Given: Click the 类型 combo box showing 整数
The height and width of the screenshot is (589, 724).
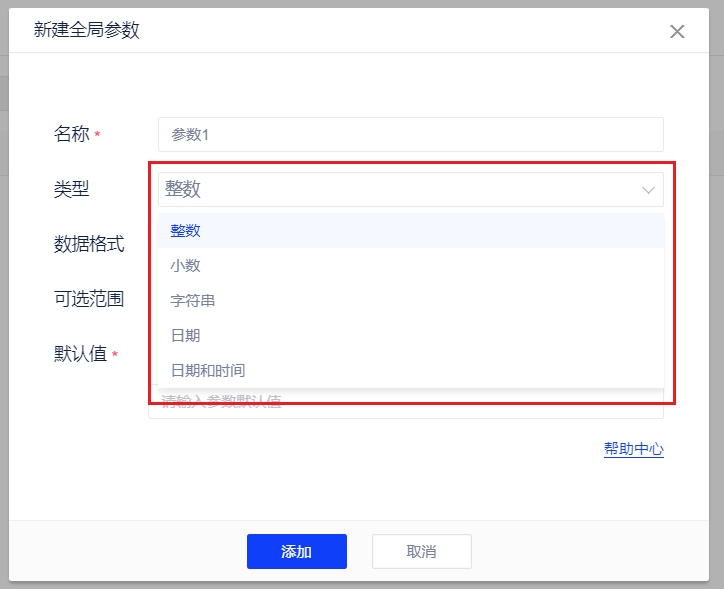Looking at the screenshot, I should (400, 189).
